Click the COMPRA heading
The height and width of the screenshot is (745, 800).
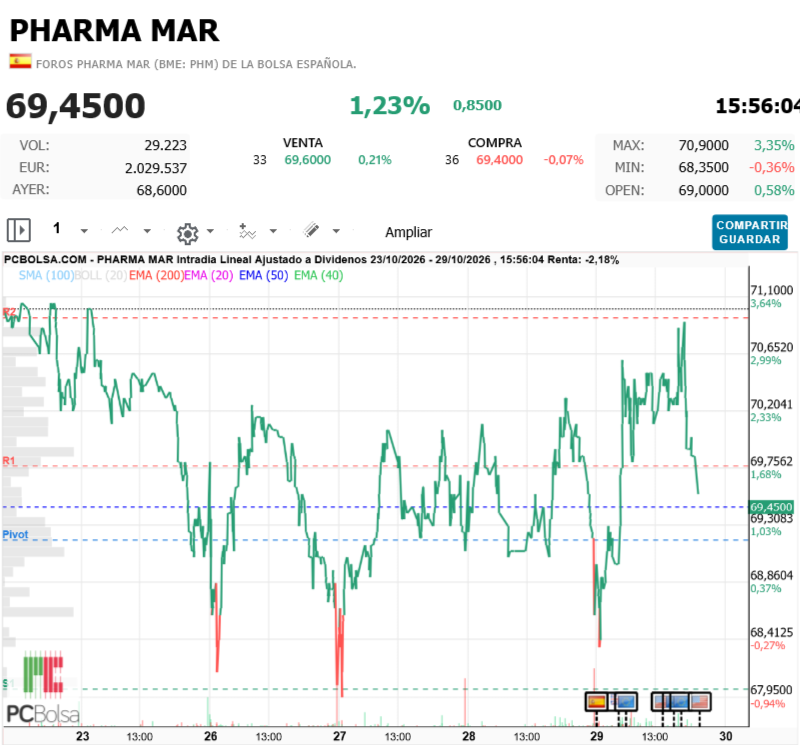[495, 143]
